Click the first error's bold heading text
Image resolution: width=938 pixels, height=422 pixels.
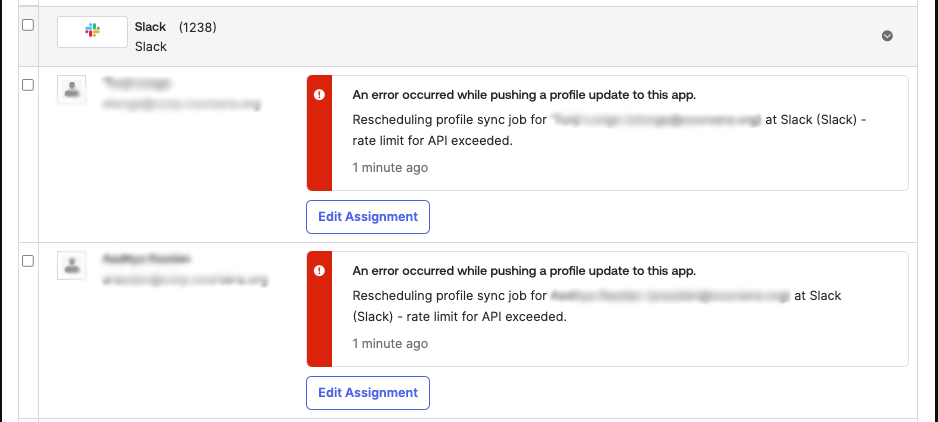524,95
